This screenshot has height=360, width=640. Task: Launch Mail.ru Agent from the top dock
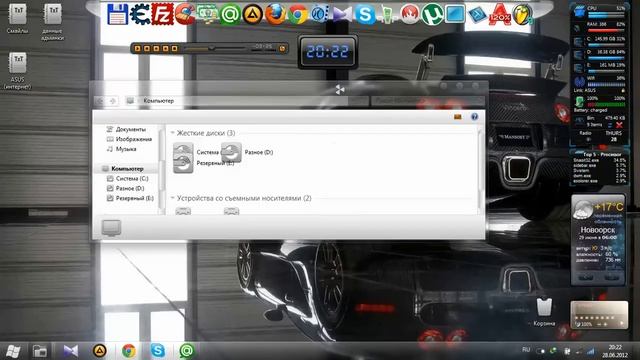pyautogui.click(x=230, y=15)
